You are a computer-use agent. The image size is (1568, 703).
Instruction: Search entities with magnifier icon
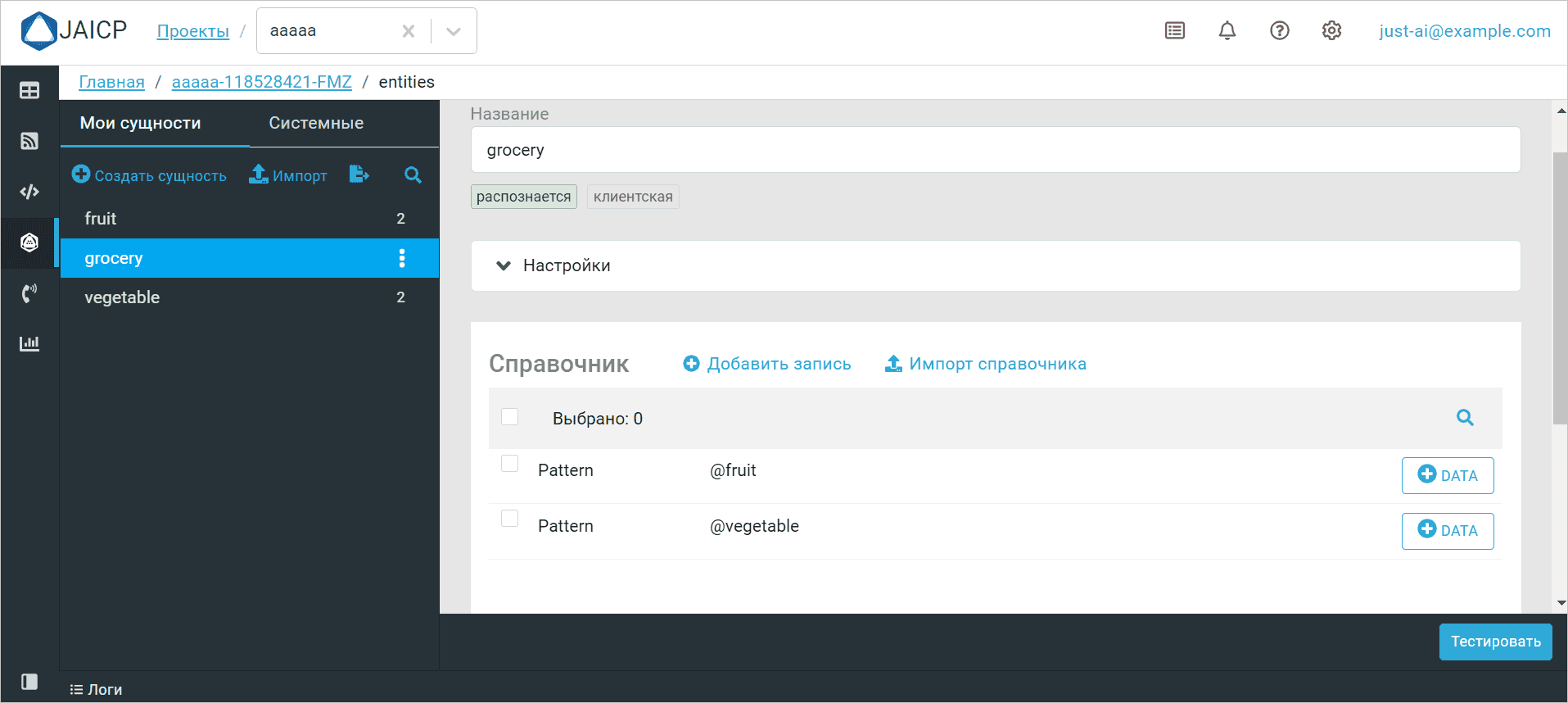pos(413,175)
